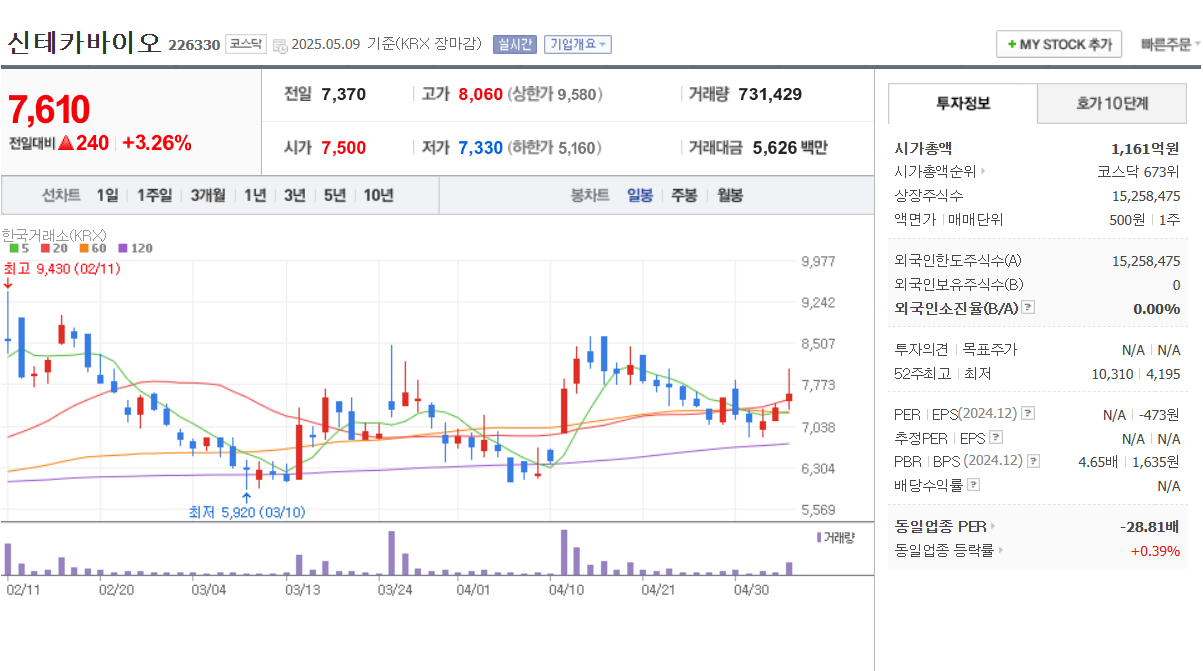Click the 코스닥 673위 rank value
Screen dimensions: 1203x671
click(x=1138, y=172)
